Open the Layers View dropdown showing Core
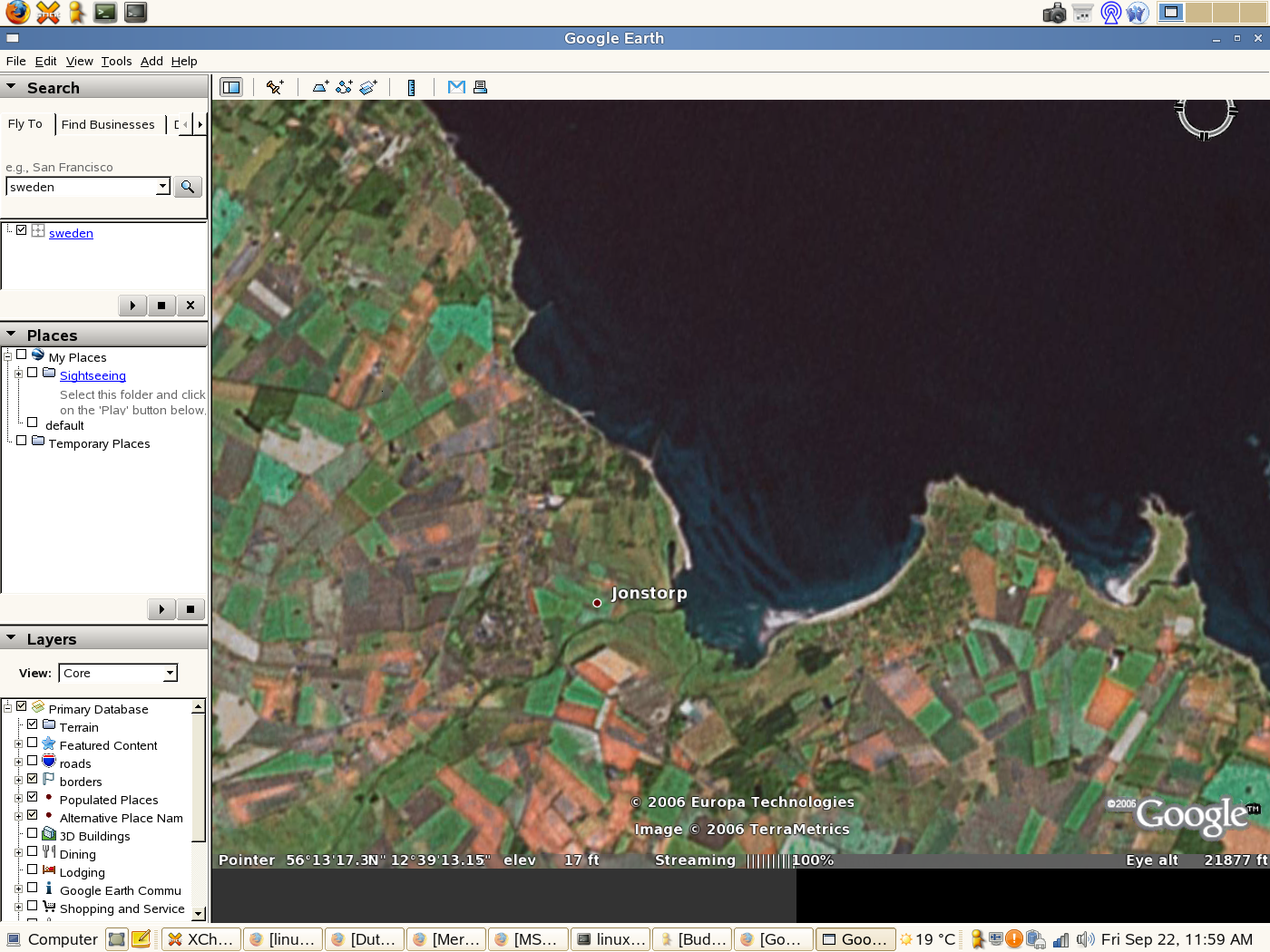This screenshot has height=952, width=1270. pyautogui.click(x=119, y=673)
